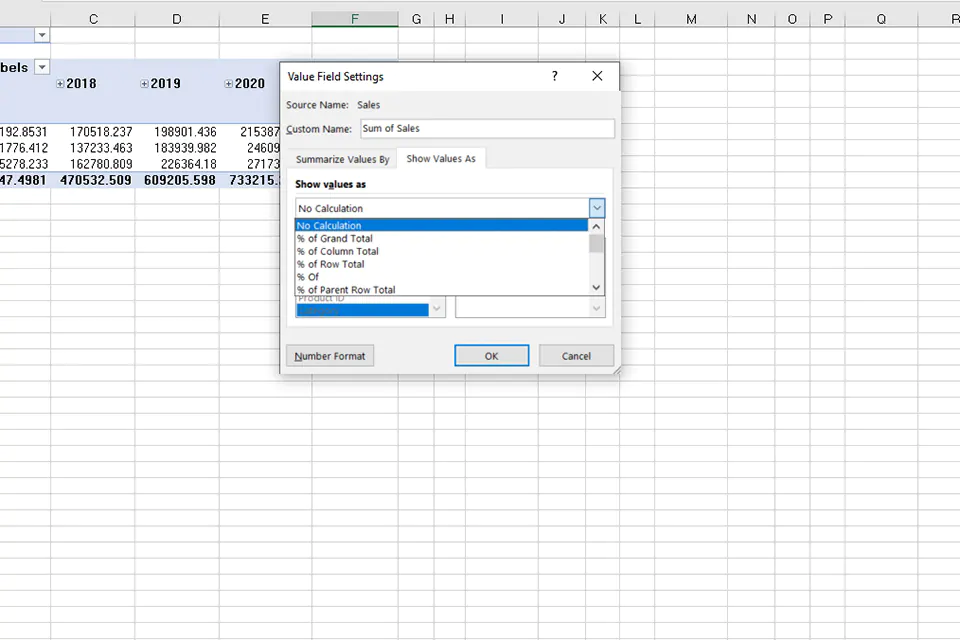Open the Column Labels filter dropdown
Image resolution: width=960 pixels, height=640 pixels.
41,34
